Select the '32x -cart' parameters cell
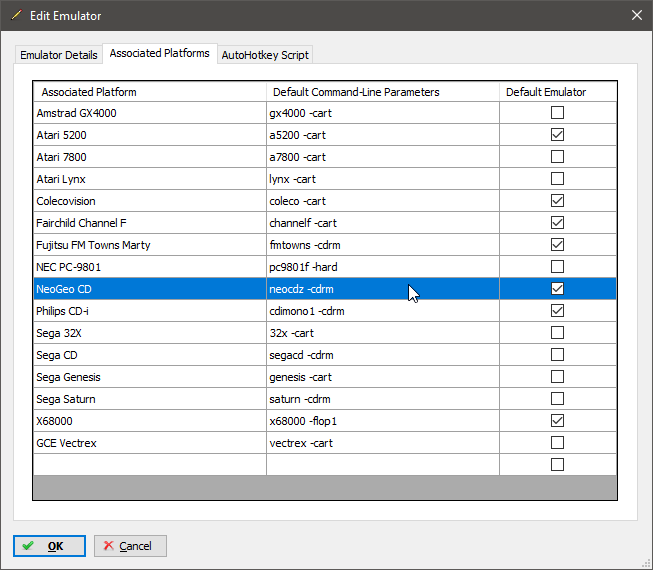 click(383, 333)
